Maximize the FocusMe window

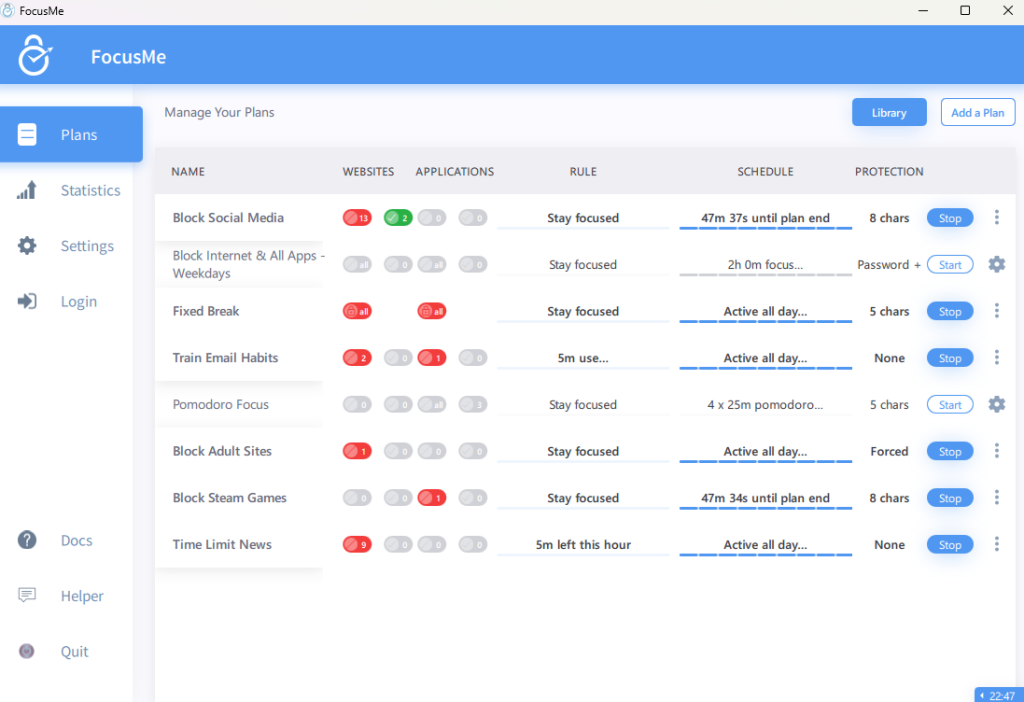pos(965,10)
